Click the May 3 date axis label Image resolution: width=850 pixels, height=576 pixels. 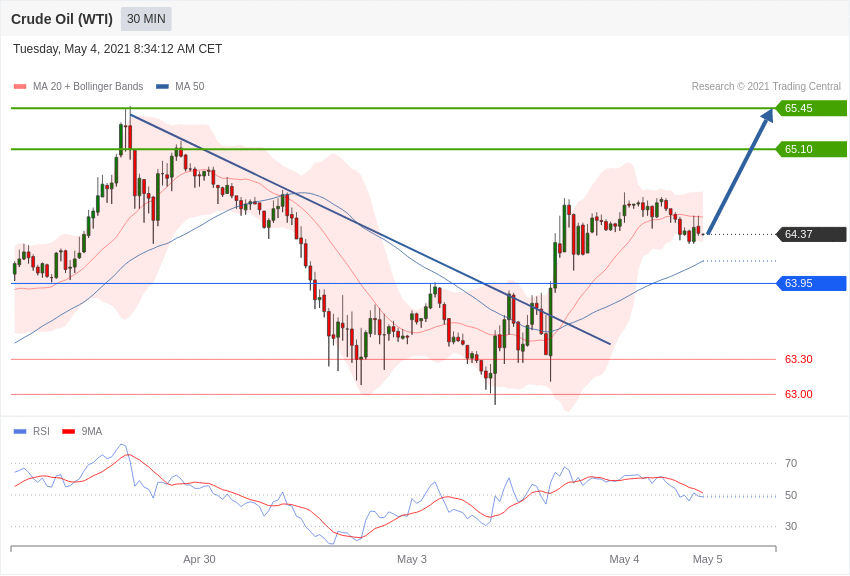coord(411,559)
